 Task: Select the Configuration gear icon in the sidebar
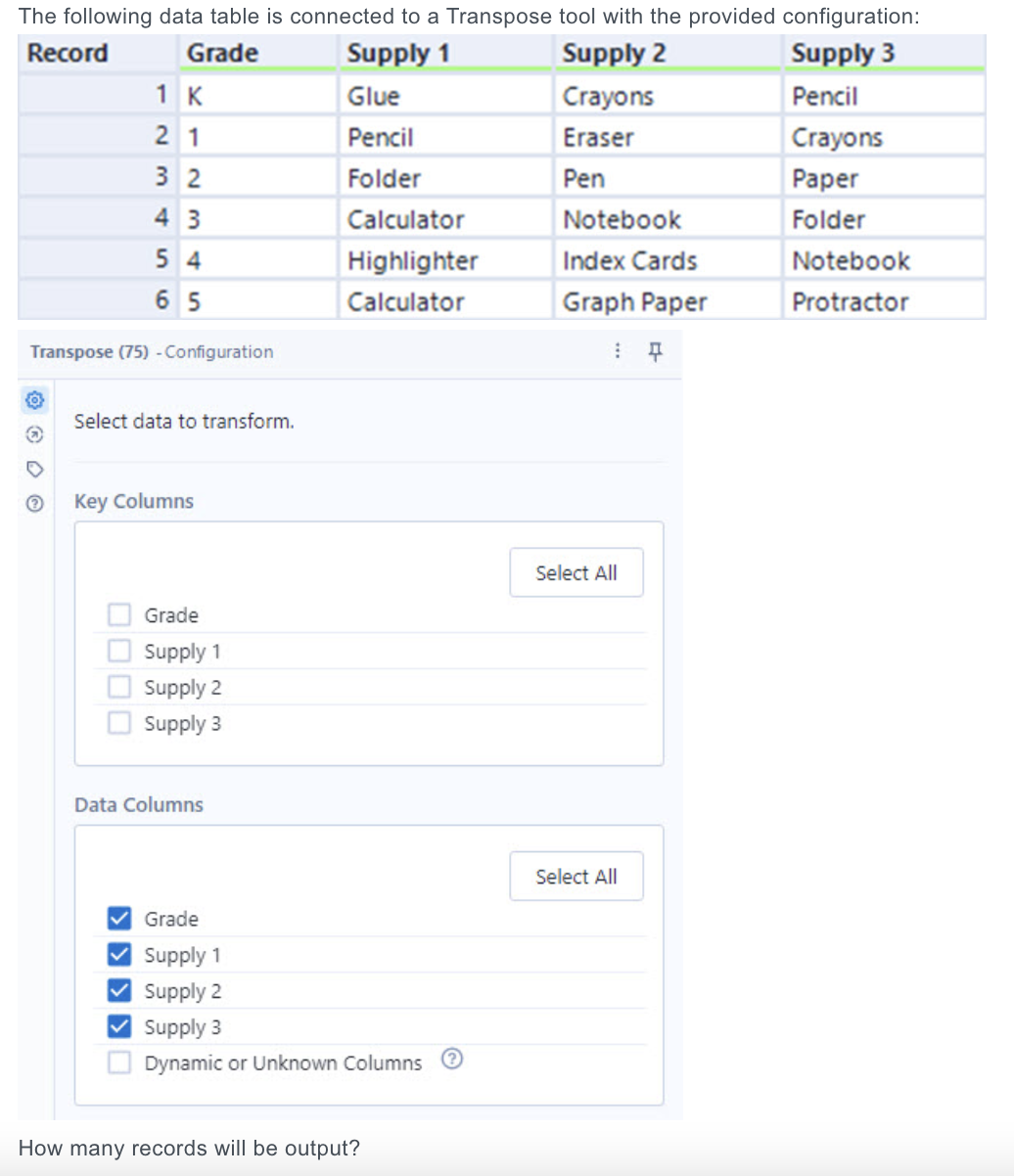coord(34,400)
